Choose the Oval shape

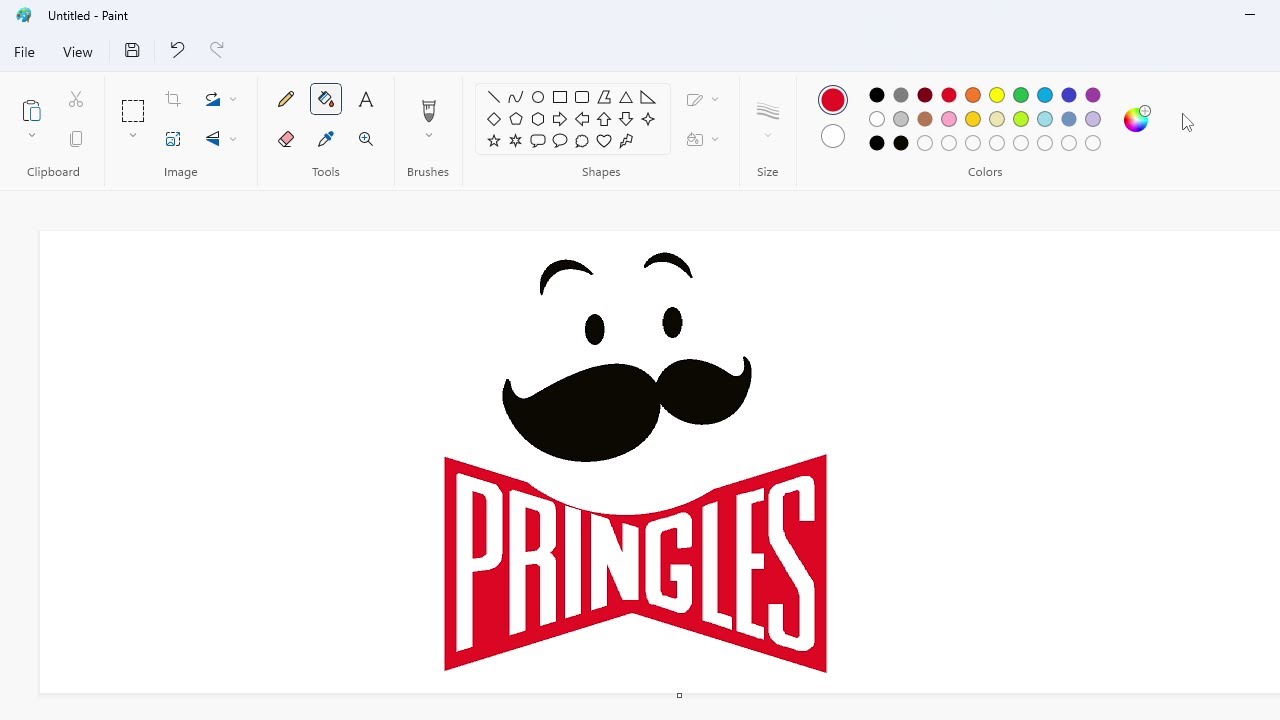coord(538,97)
